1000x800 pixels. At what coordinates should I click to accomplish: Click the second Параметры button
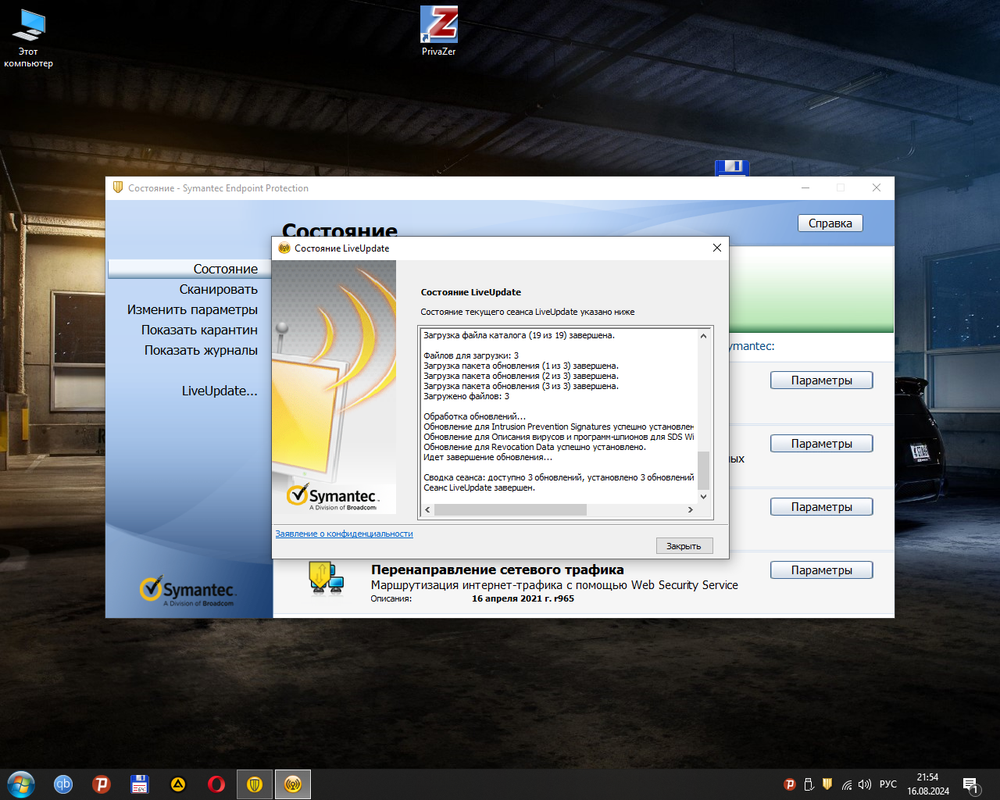(x=821, y=443)
